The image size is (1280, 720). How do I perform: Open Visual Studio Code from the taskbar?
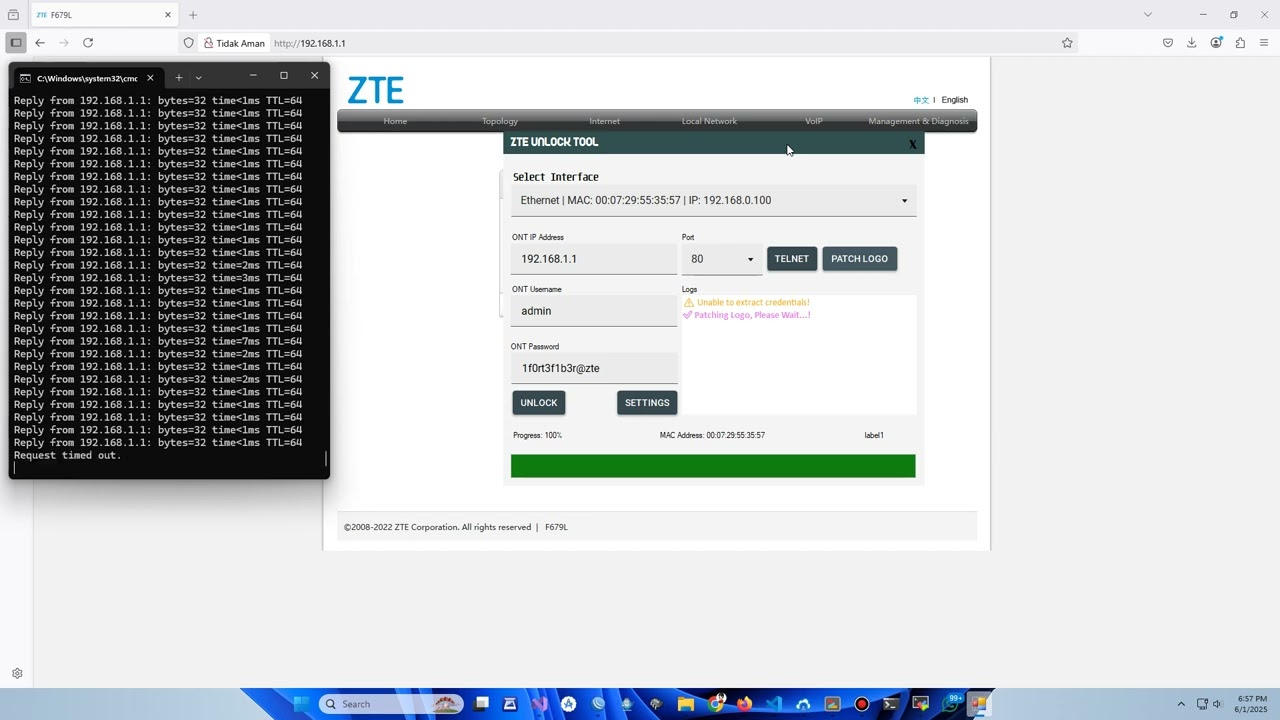(774, 704)
